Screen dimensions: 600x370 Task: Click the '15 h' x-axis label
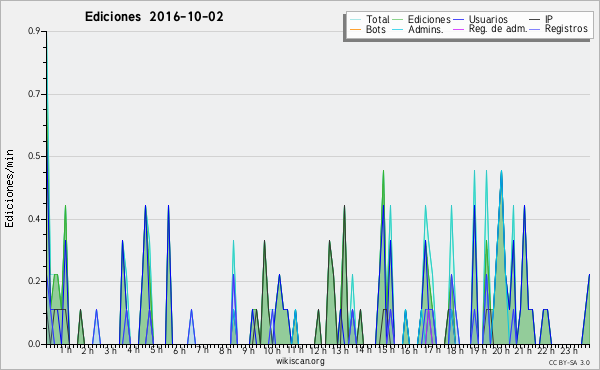(x=386, y=350)
